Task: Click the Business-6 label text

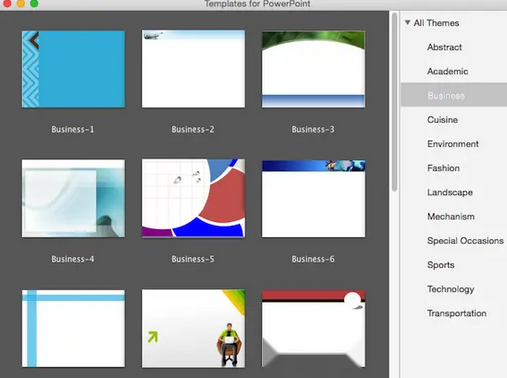Action: click(313, 259)
